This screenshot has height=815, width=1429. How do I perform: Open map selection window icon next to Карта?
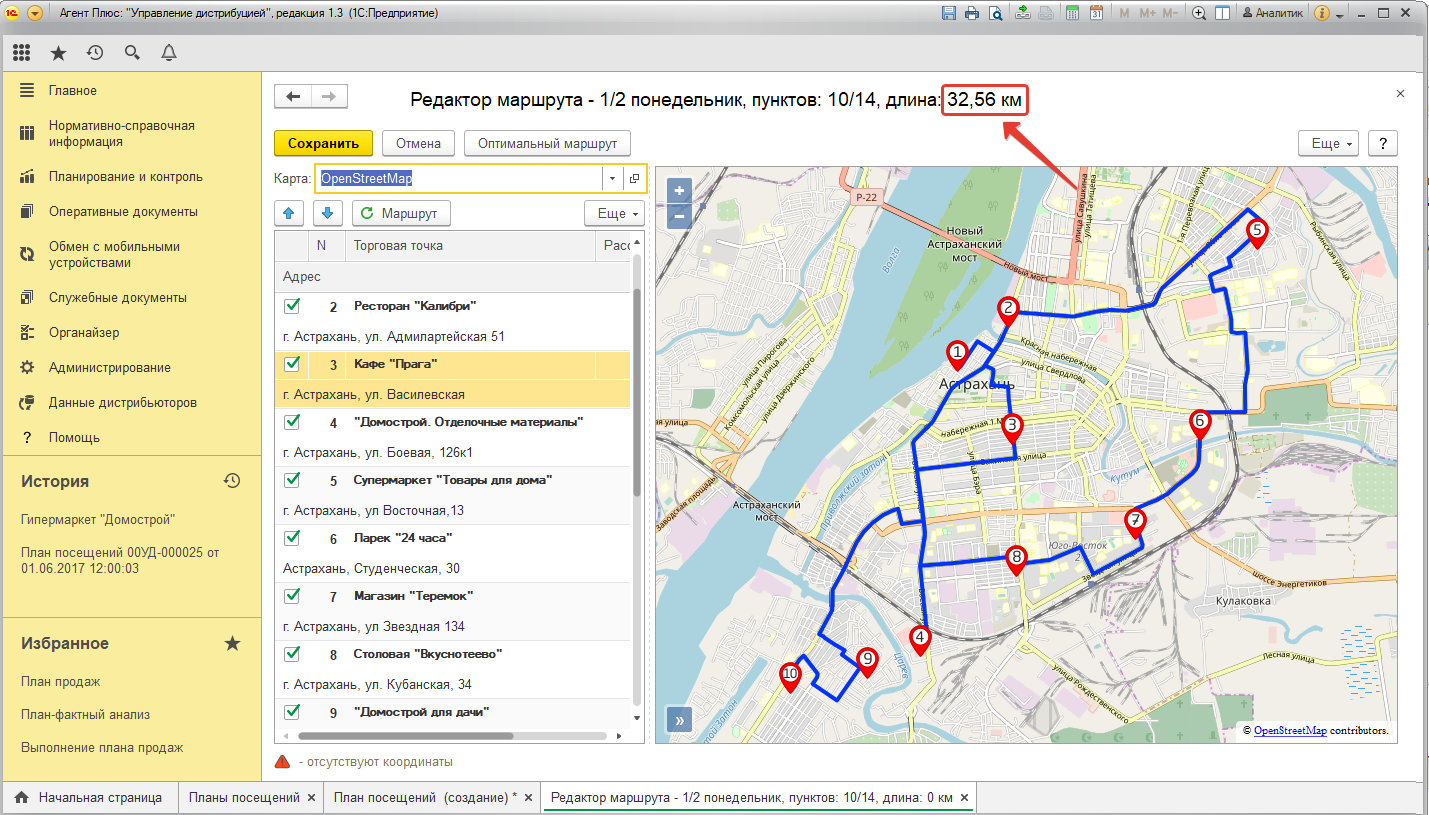click(634, 178)
